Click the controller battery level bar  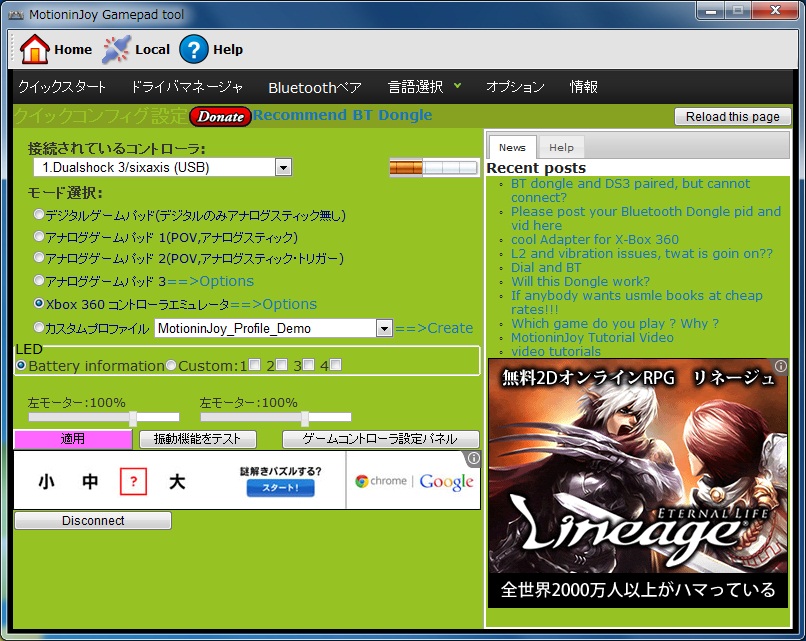tap(434, 167)
